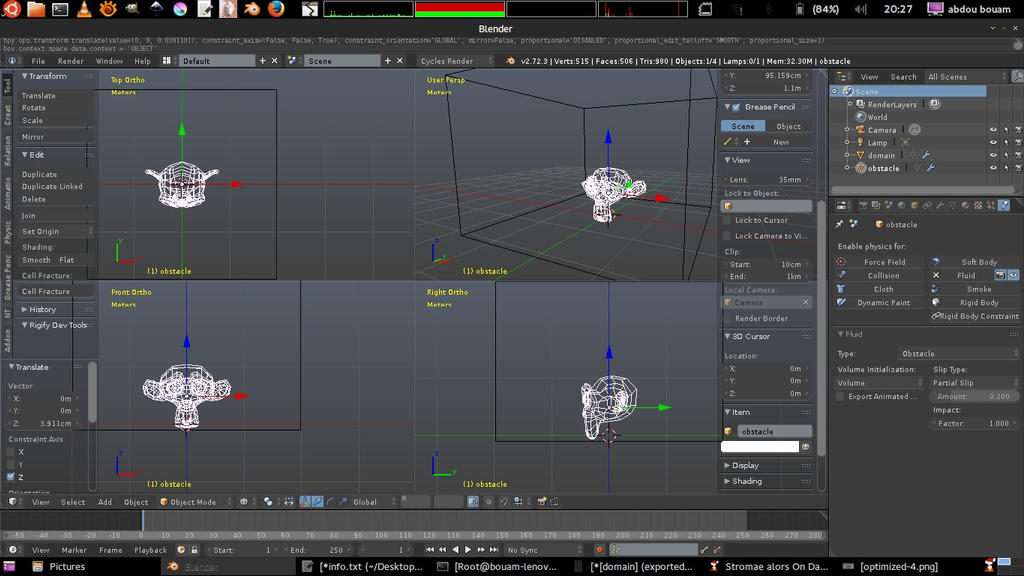Toggle the Grease Pencil checkbox
This screenshot has height=576, width=1024.
[736, 106]
